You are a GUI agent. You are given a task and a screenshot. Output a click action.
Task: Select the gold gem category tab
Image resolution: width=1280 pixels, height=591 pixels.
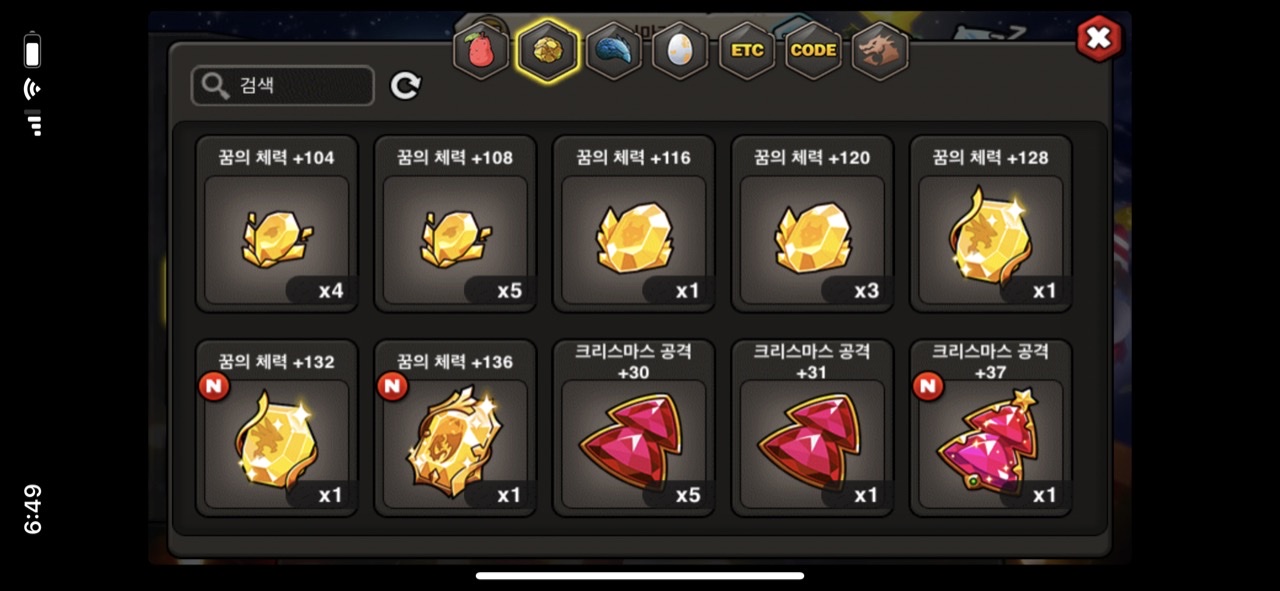pyautogui.click(x=548, y=50)
